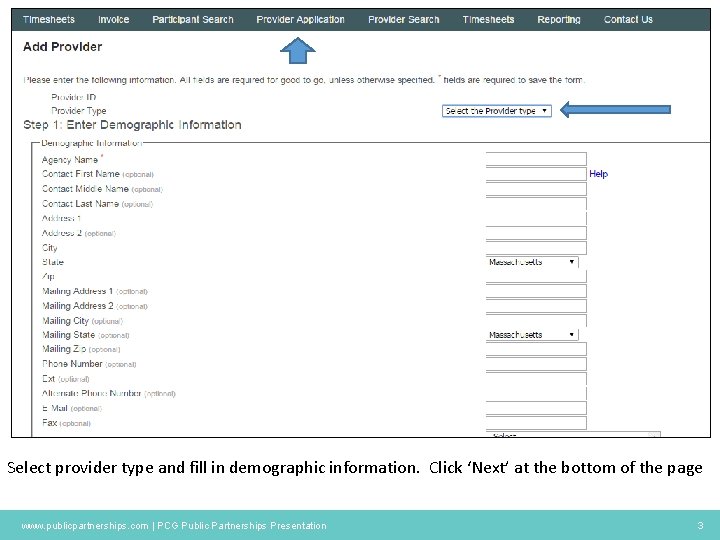Click the Zip input field
Viewport: 720px width, 540px height.
tap(536, 276)
